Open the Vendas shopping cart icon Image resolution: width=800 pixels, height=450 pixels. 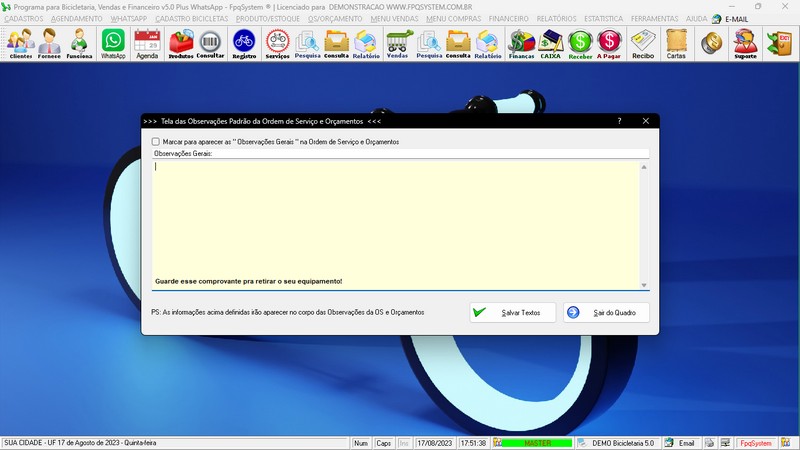pyautogui.click(x=397, y=43)
